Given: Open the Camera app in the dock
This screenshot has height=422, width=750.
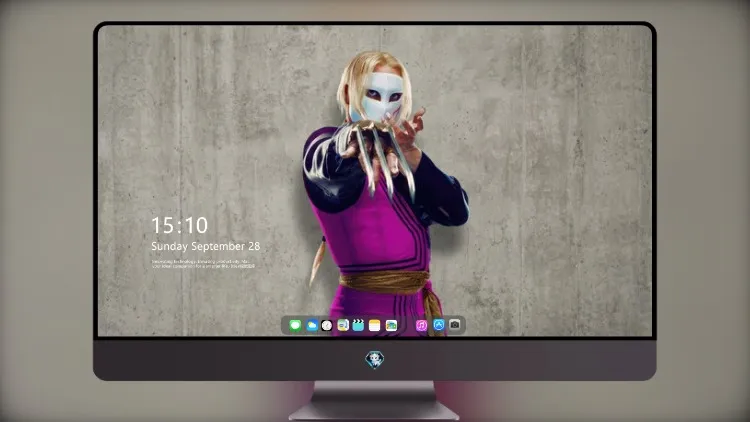Looking at the screenshot, I should 455,325.
